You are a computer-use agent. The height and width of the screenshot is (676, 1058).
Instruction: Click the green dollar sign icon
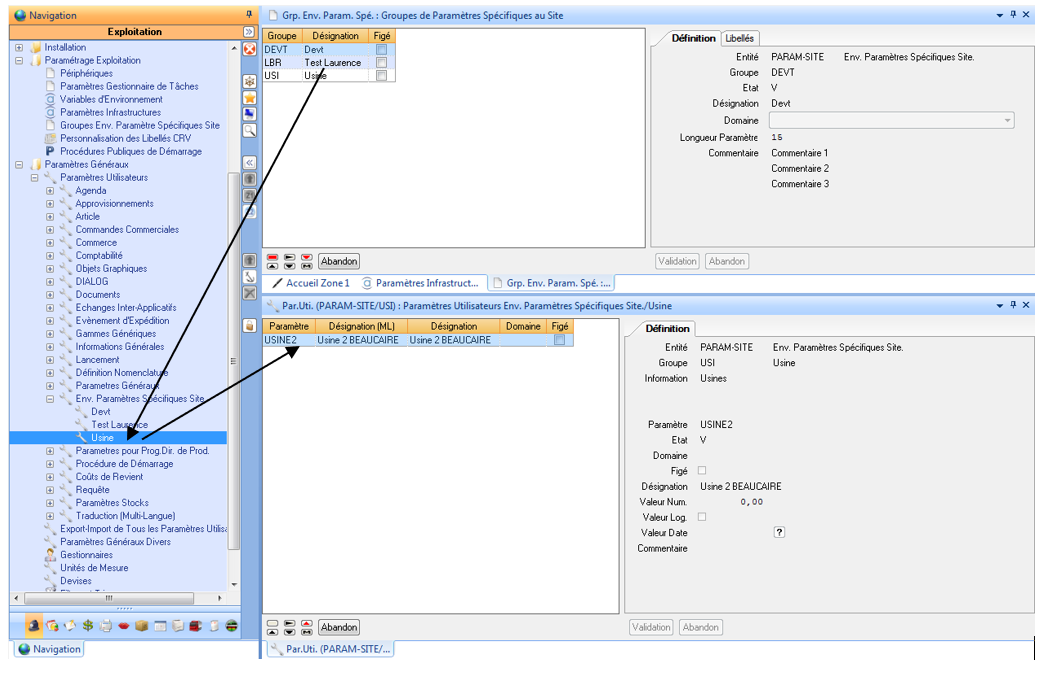pyautogui.click(x=88, y=626)
